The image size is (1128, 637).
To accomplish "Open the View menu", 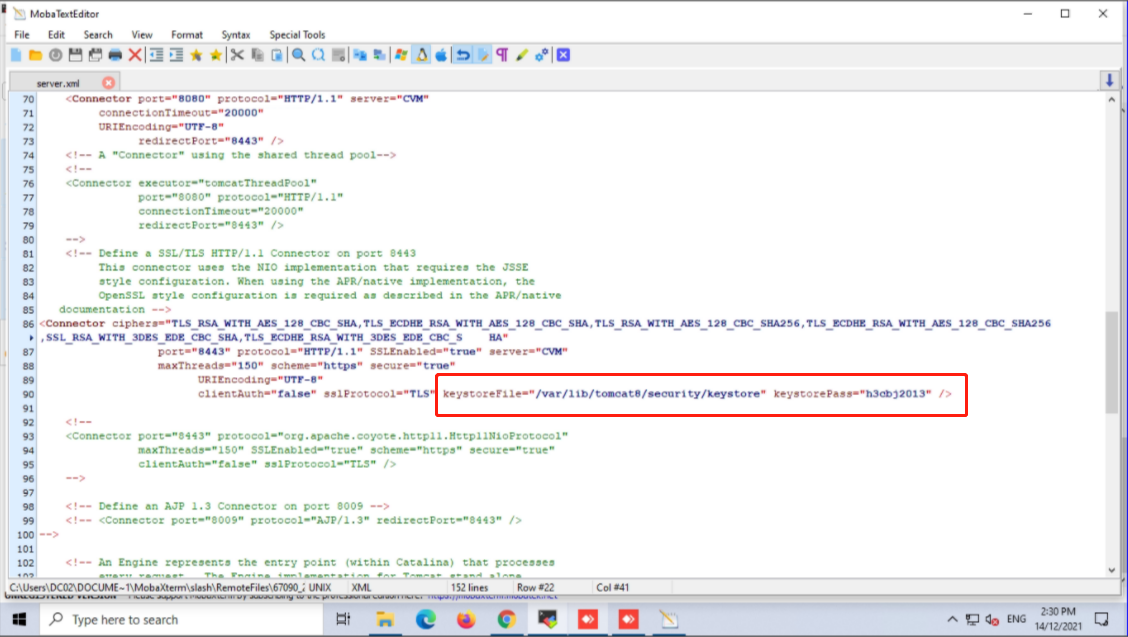I will click(x=142, y=35).
